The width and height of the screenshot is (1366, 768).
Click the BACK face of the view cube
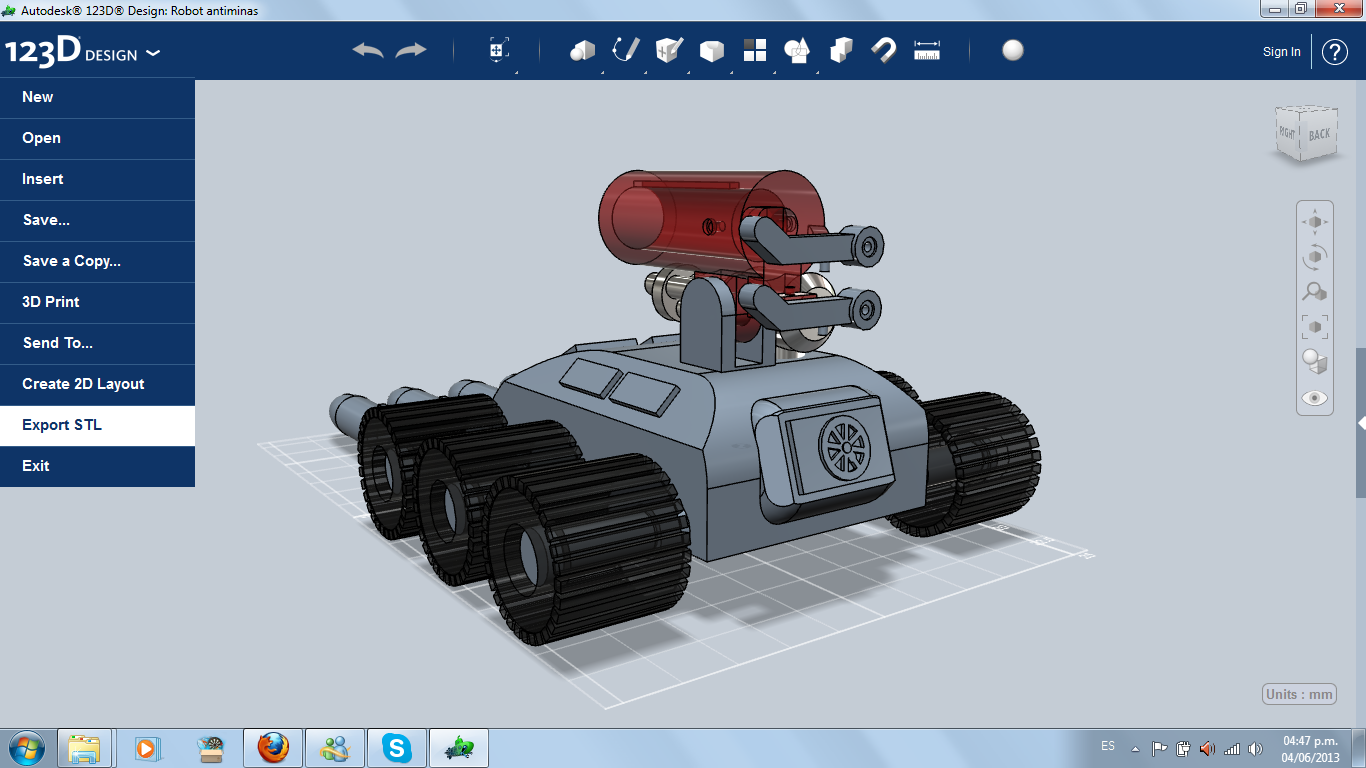[1320, 134]
